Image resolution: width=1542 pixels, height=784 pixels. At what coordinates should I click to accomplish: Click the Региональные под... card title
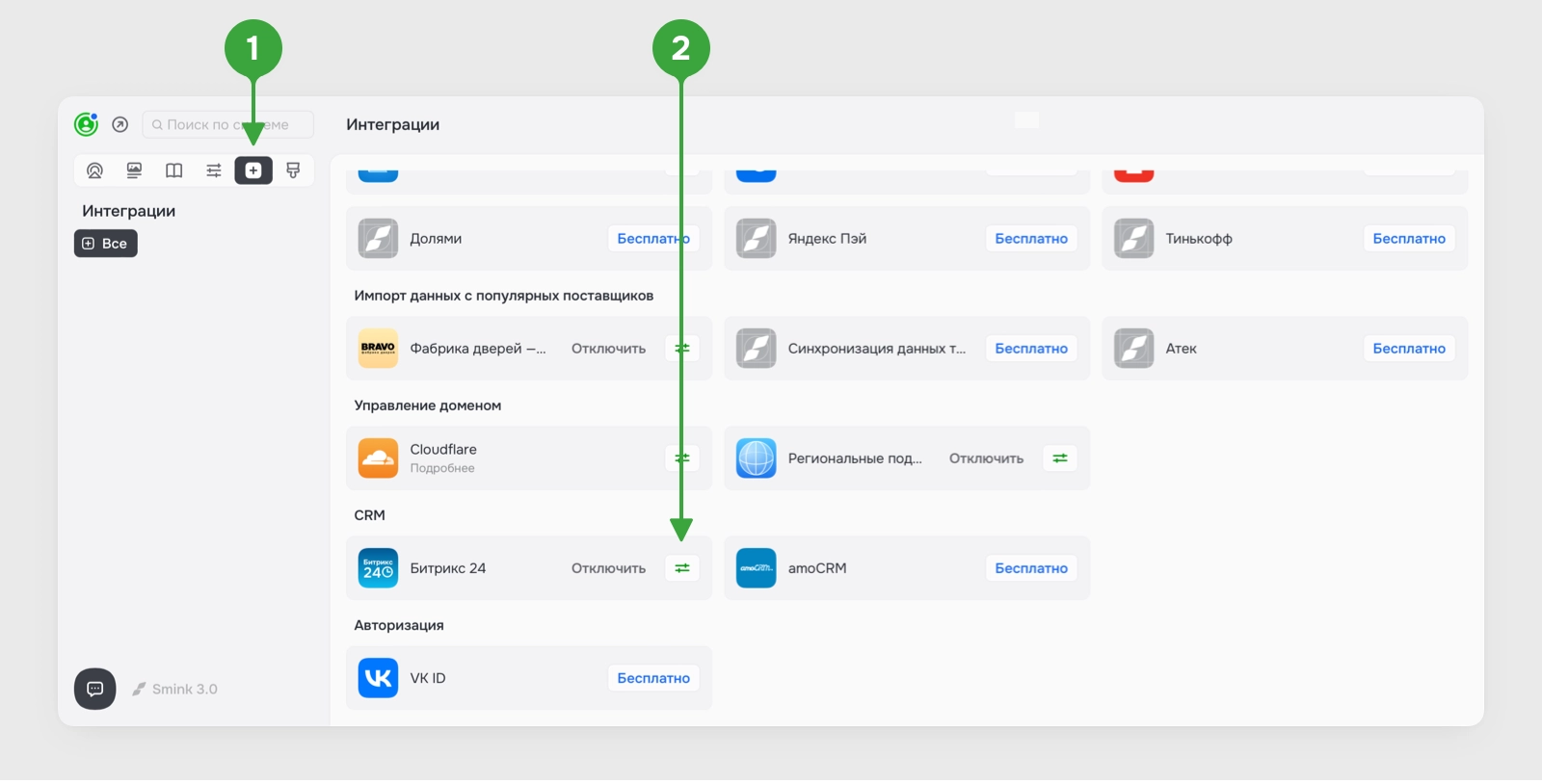pyautogui.click(x=855, y=458)
